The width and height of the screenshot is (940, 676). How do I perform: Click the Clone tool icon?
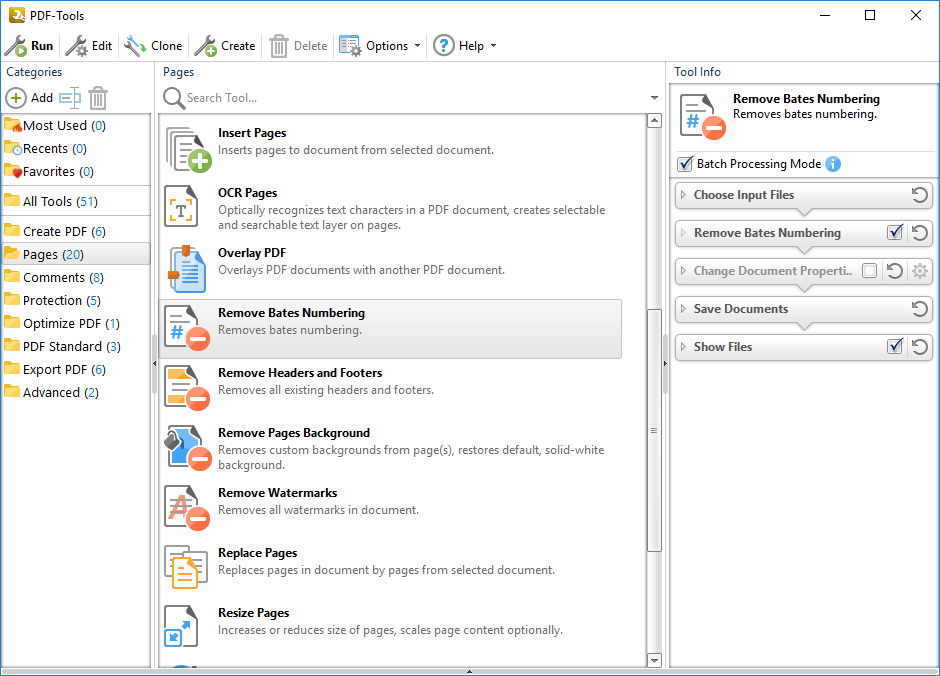135,46
